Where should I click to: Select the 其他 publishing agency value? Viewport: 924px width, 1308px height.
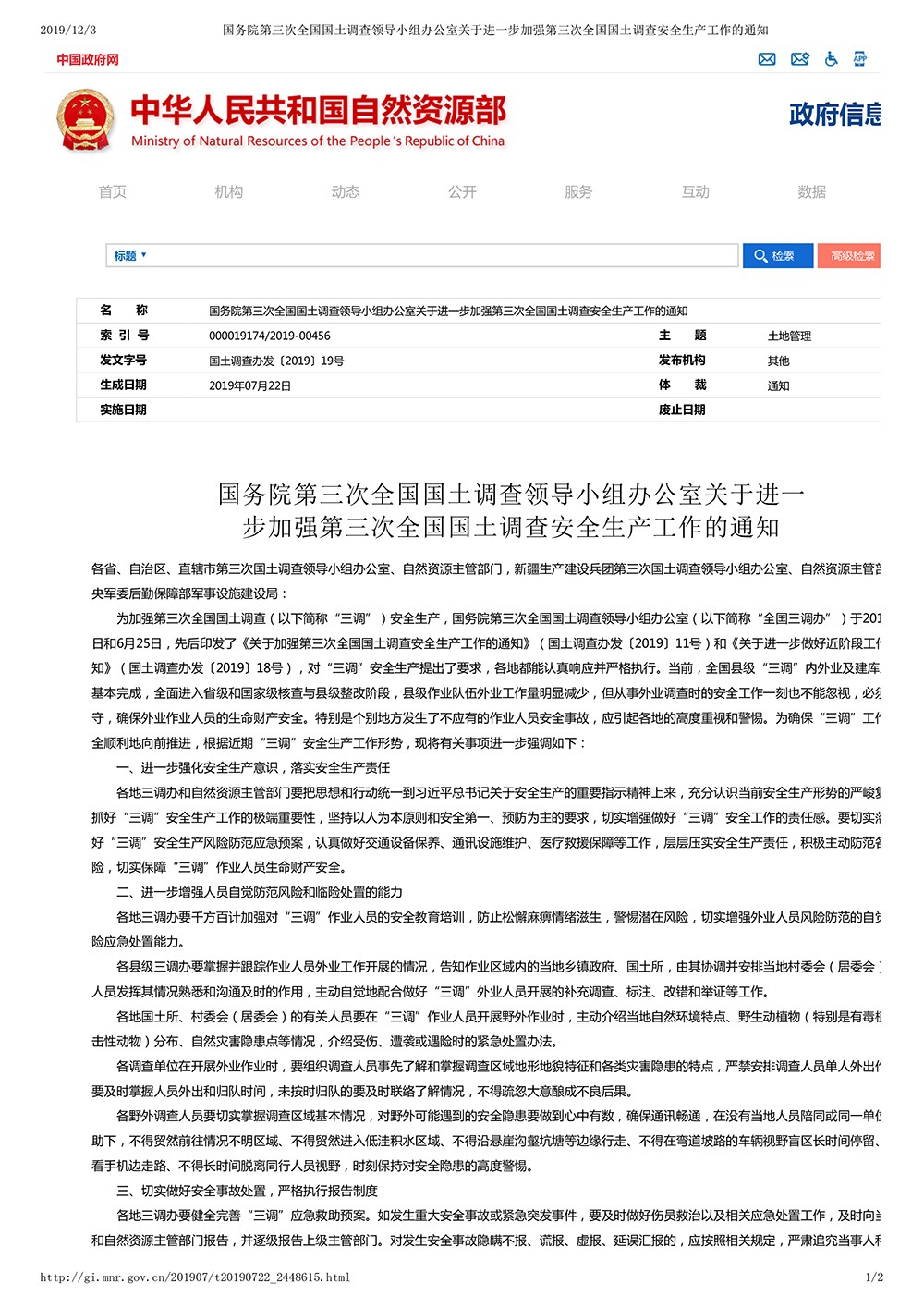pos(778,361)
